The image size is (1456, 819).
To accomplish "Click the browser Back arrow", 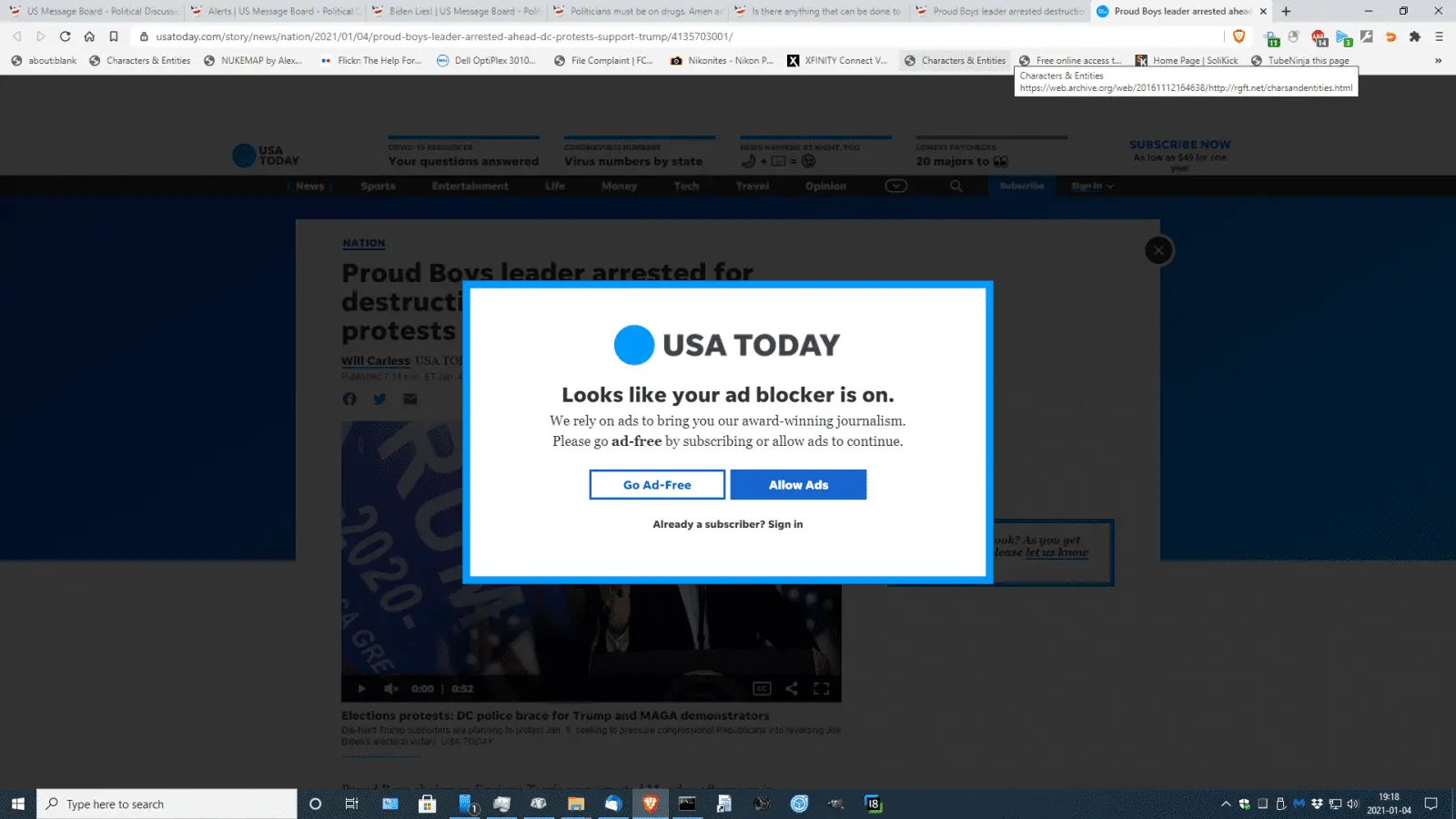I will (16, 36).
